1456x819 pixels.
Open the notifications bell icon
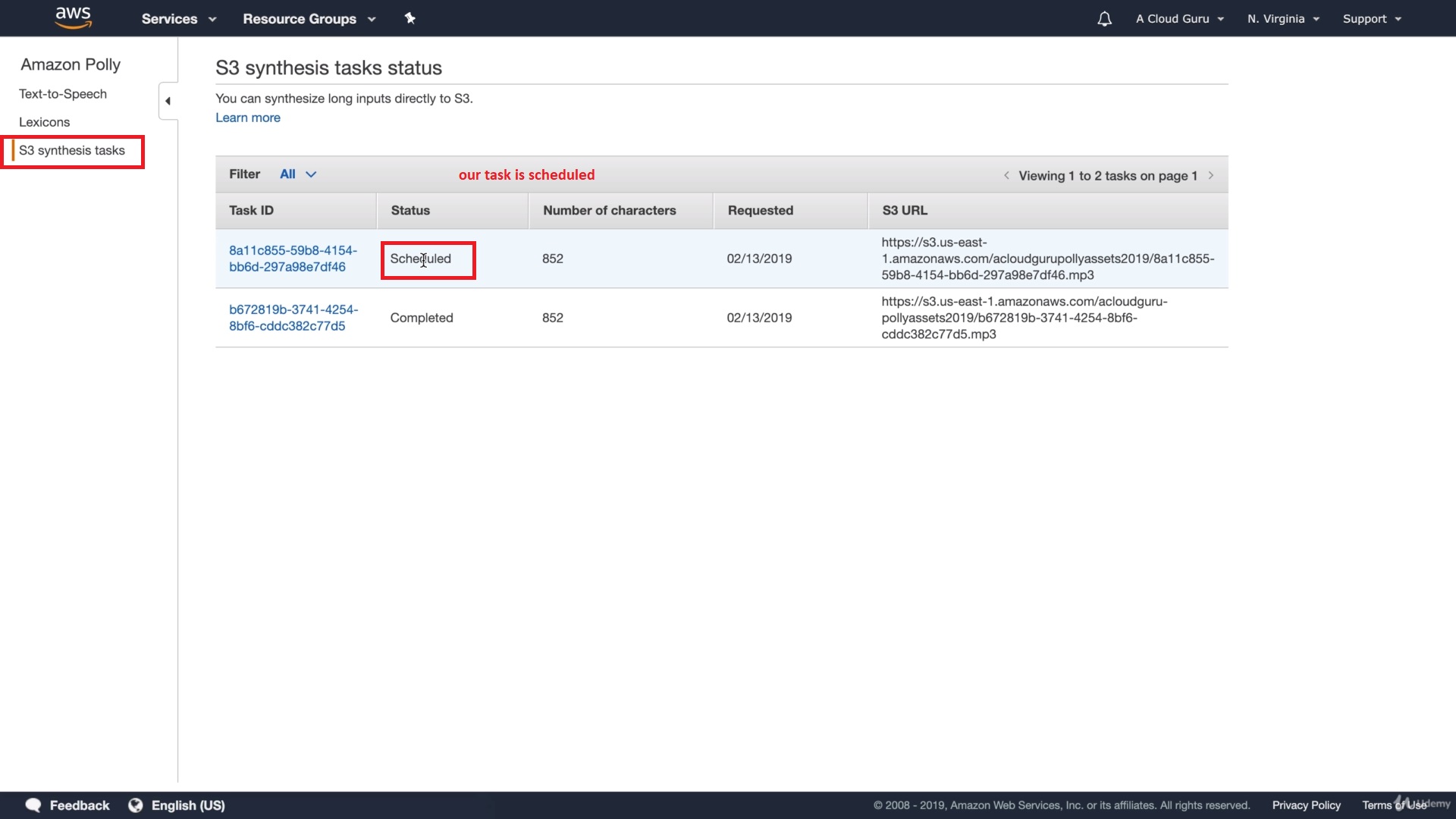(x=1104, y=19)
